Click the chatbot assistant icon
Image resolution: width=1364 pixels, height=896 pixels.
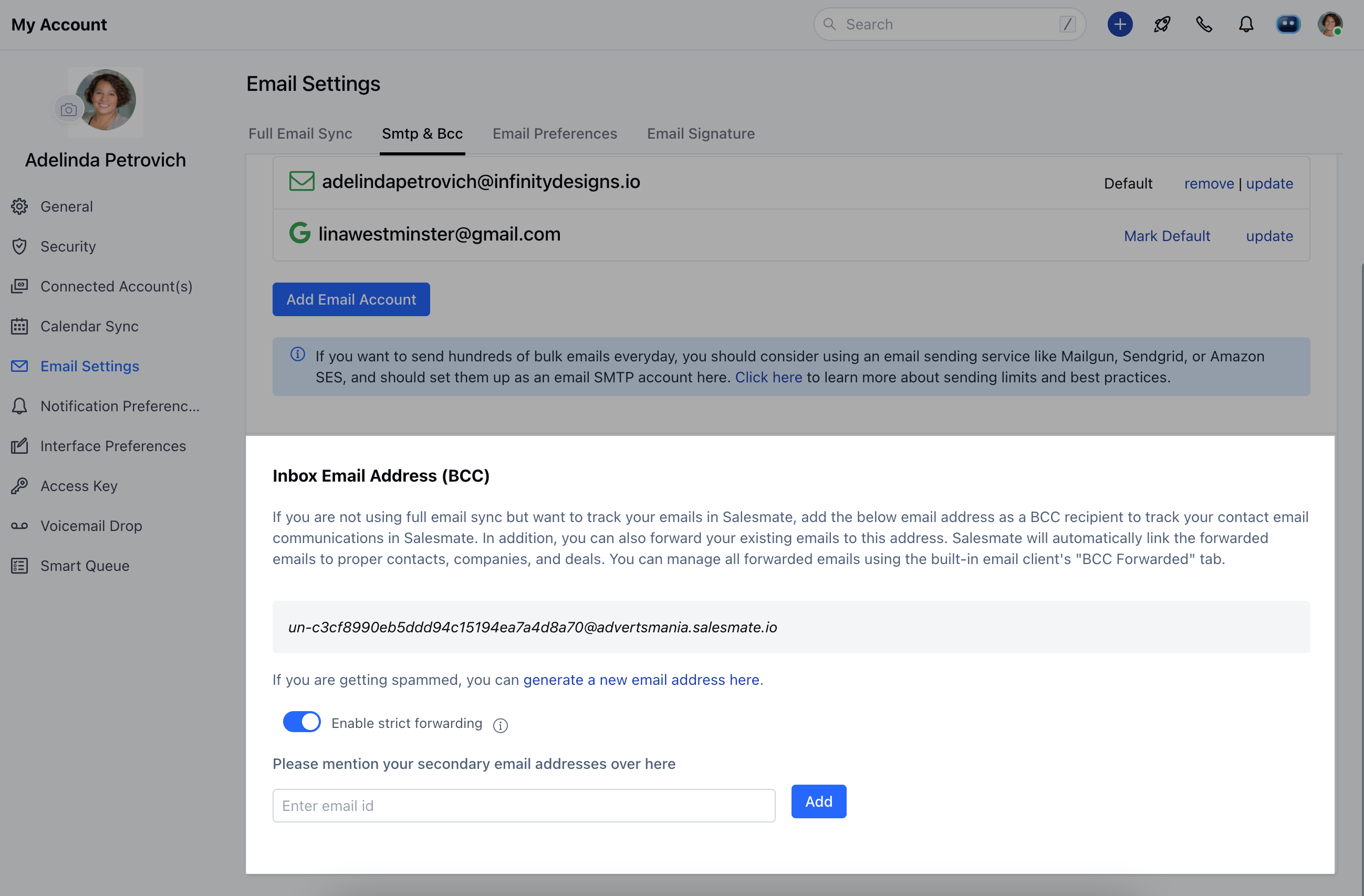[1288, 24]
